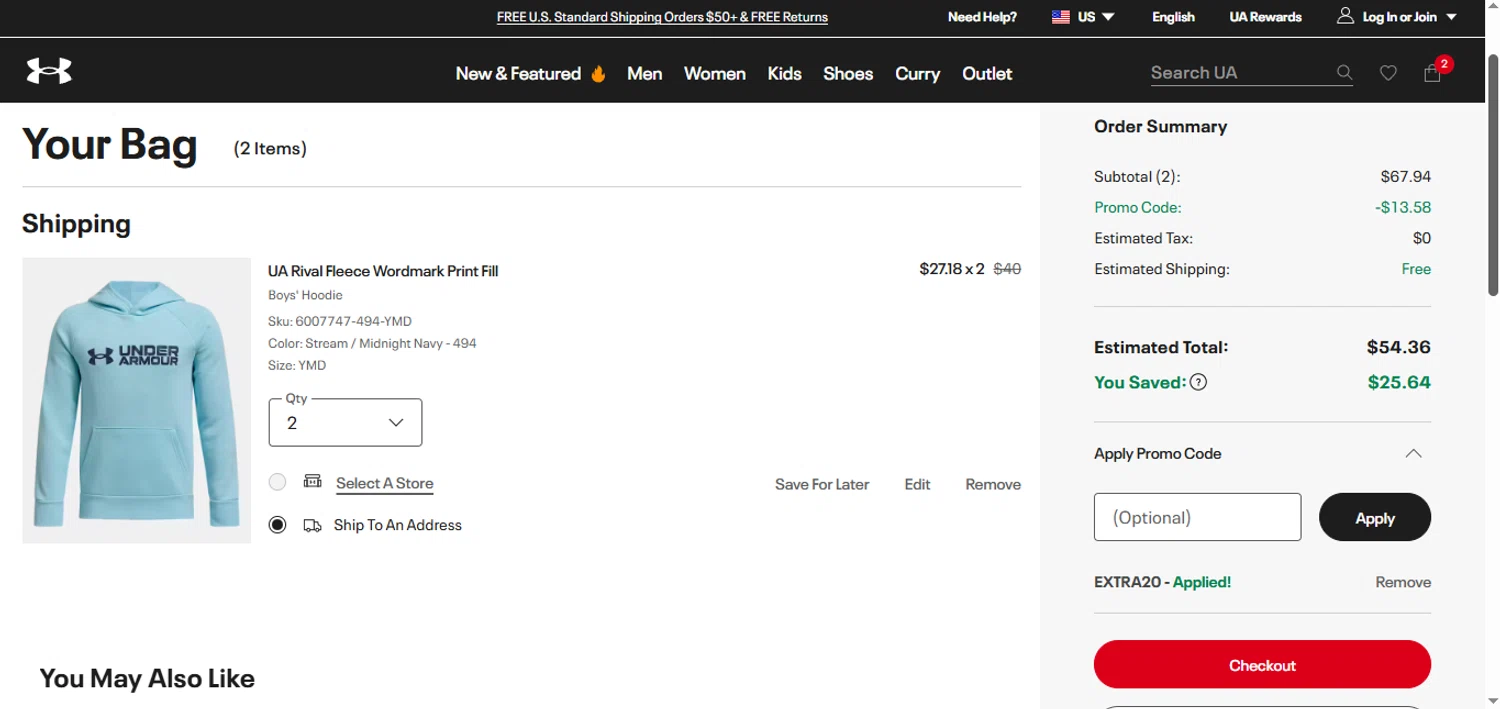Open the wishlist heart icon
Screen dimensions: 1500x709
[1388, 73]
